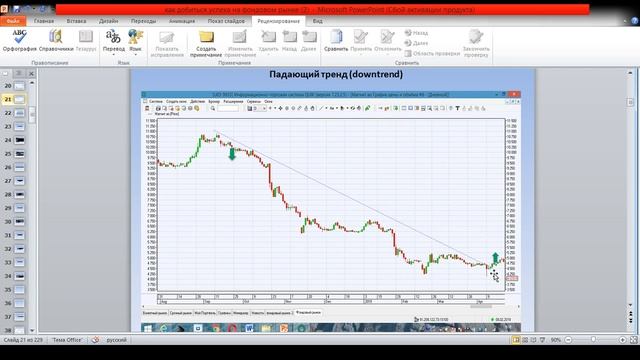Click the Принять accept change button

click(361, 41)
